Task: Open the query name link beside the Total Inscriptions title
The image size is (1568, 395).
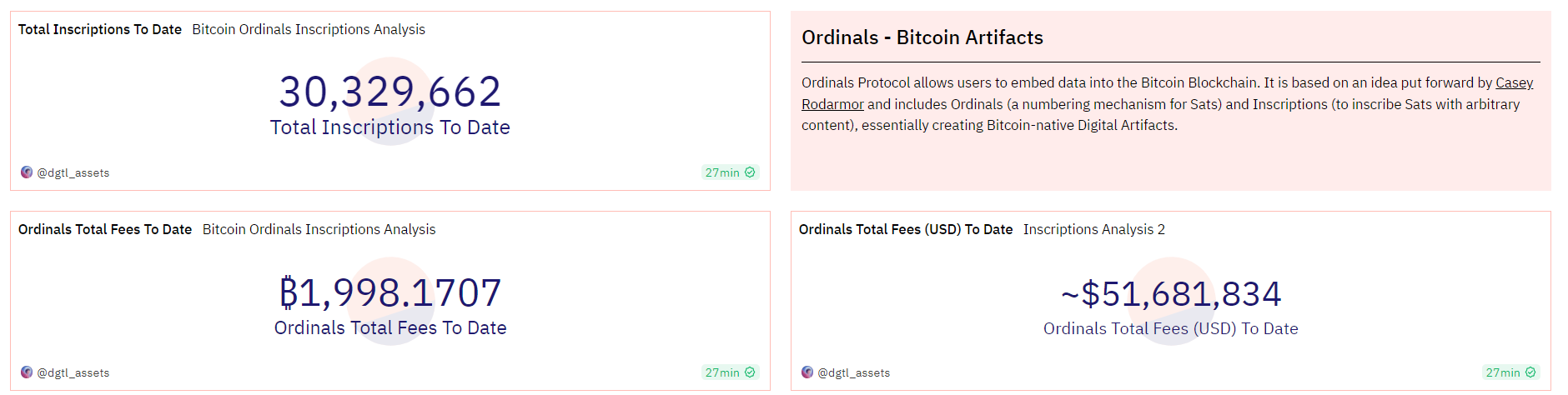Action: (309, 30)
